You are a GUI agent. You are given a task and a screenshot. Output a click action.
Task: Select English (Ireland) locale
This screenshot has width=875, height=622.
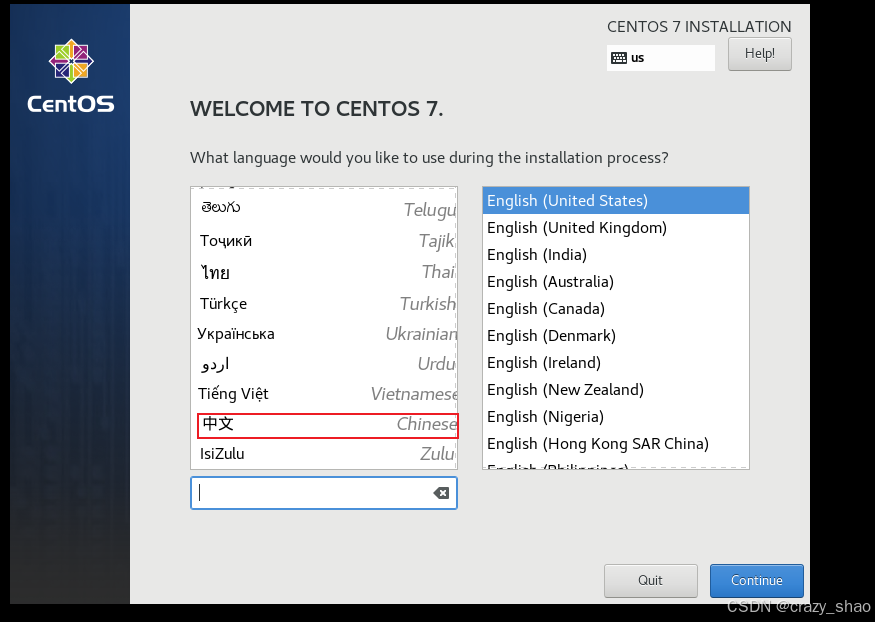point(616,363)
